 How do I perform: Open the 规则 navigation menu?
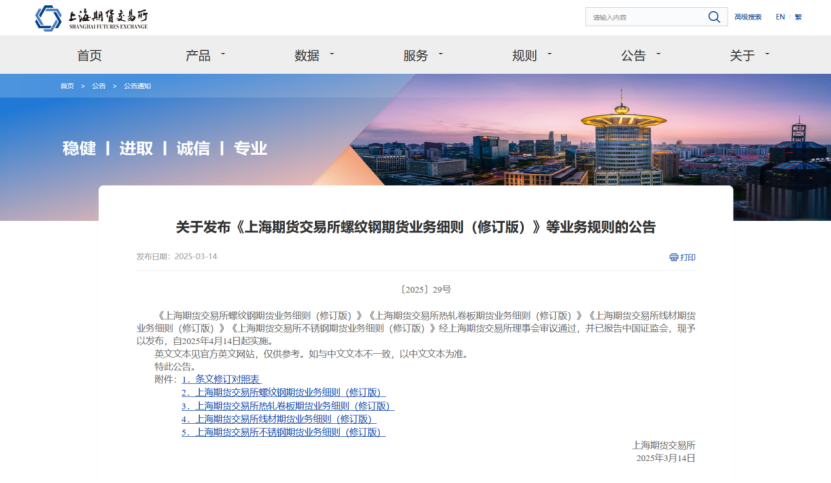[x=524, y=56]
